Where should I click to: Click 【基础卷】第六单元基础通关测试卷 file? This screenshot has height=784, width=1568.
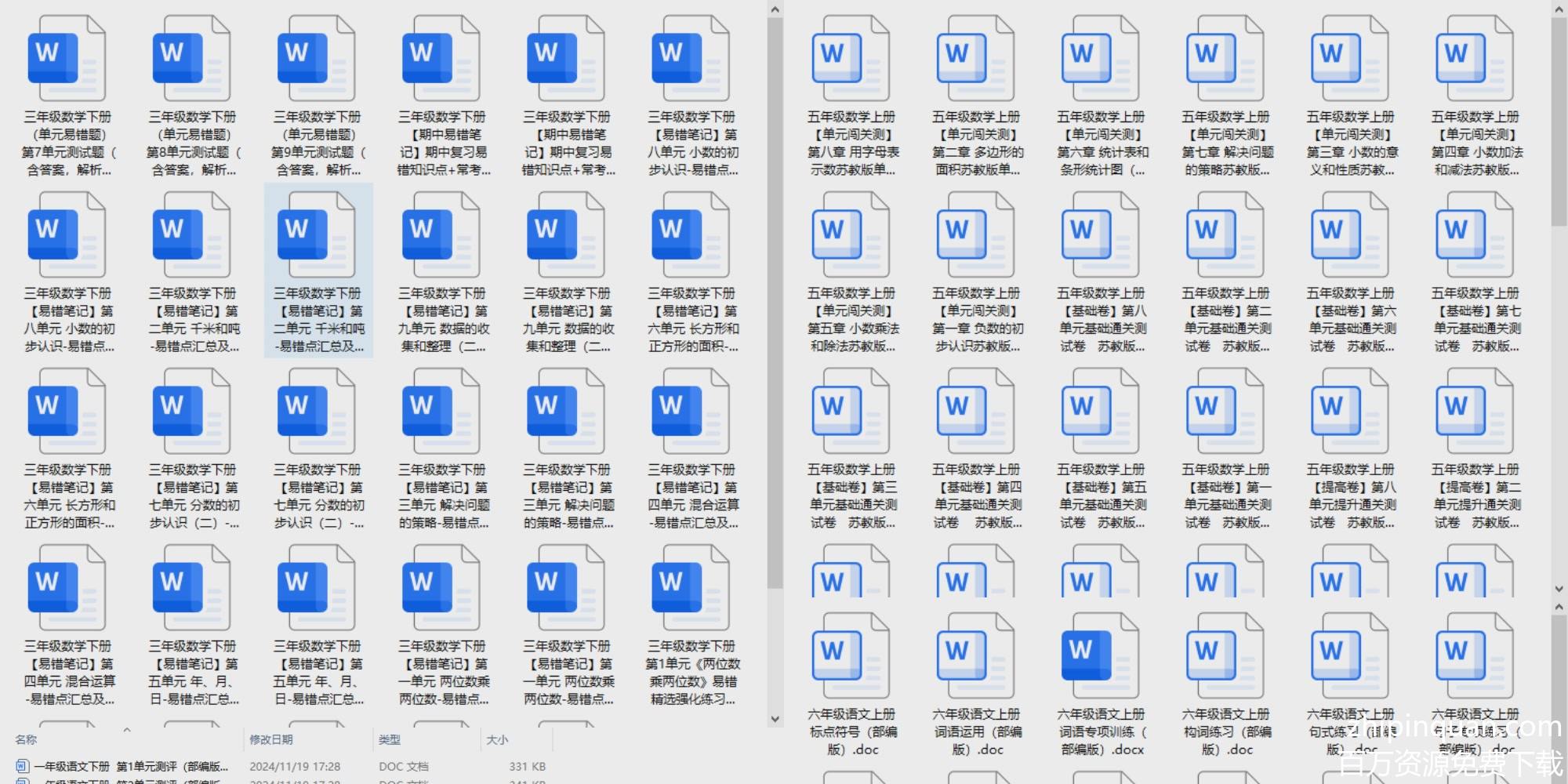(1351, 274)
